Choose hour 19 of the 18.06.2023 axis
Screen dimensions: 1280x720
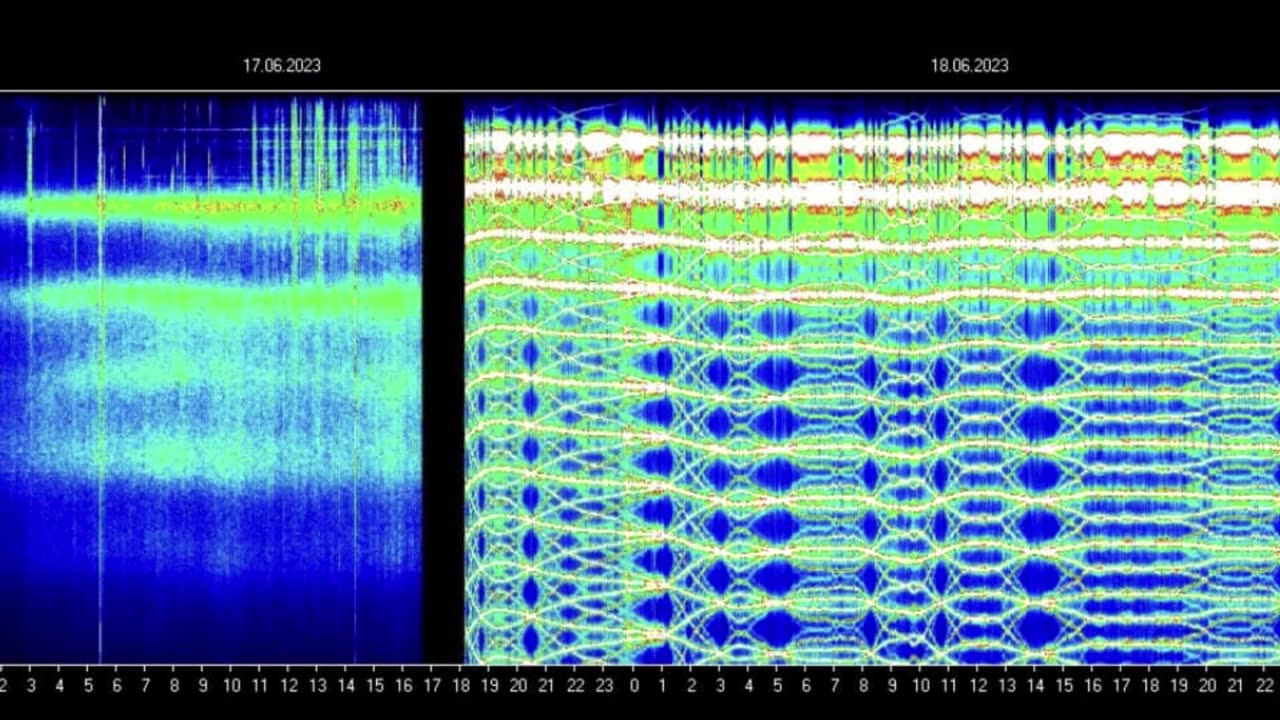1179,686
